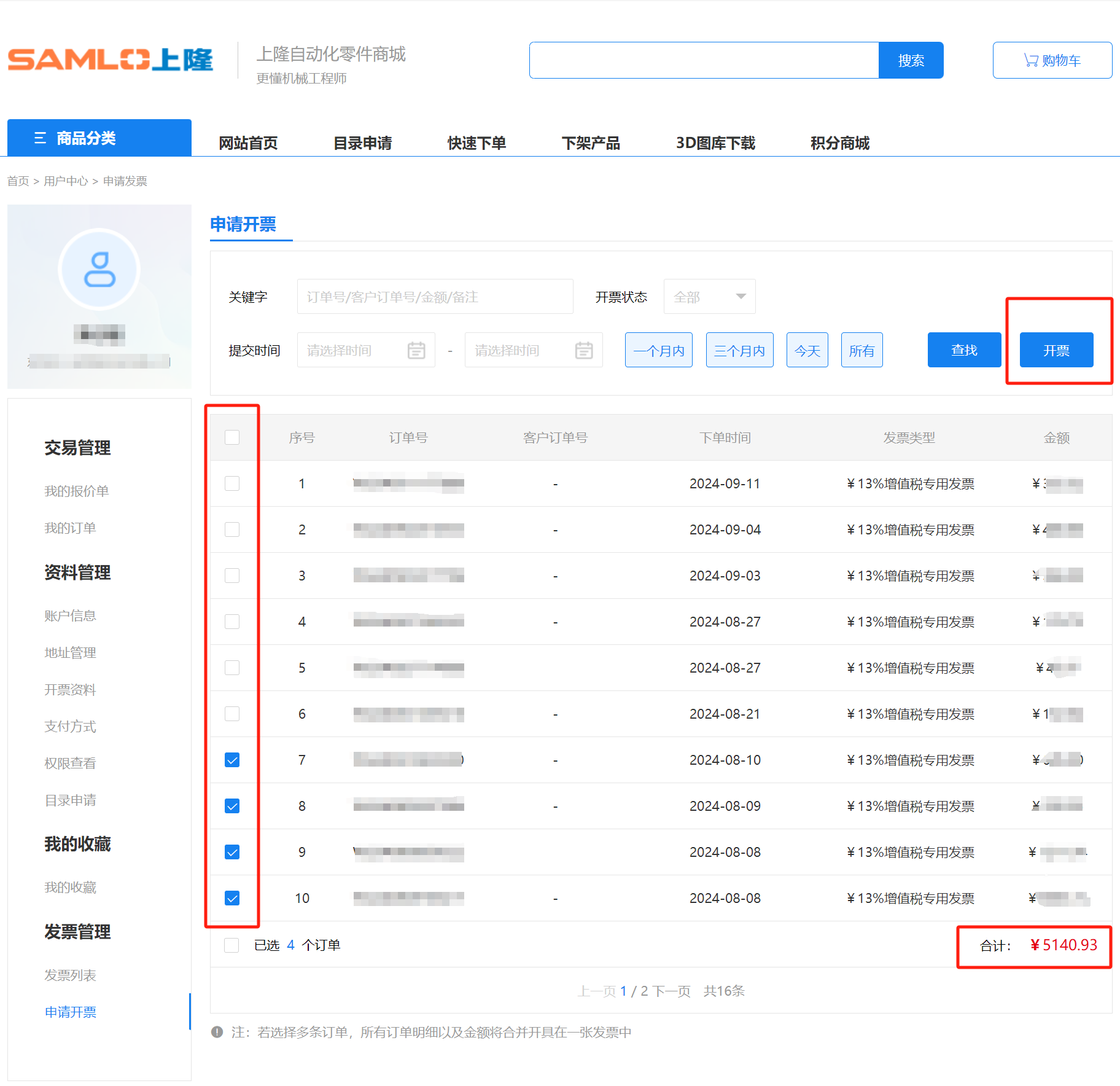
Task: Check the checkbox for order row 1
Action: (x=232, y=483)
